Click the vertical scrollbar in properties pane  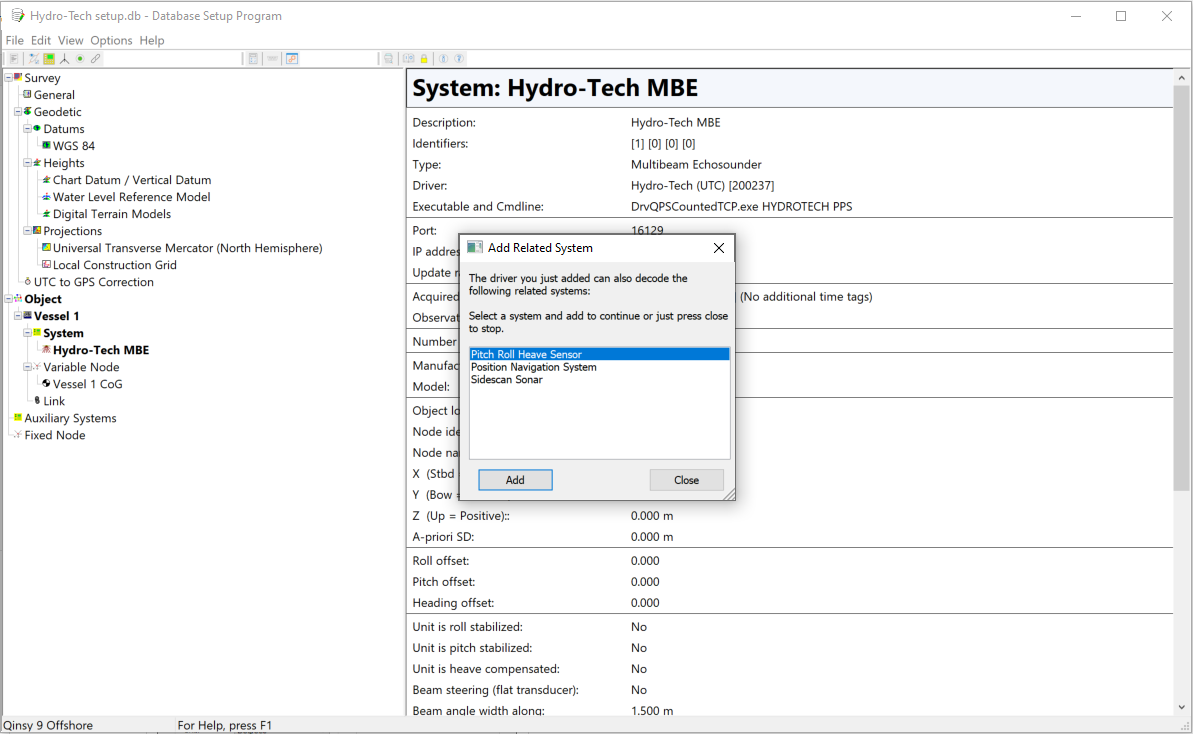click(x=1182, y=300)
